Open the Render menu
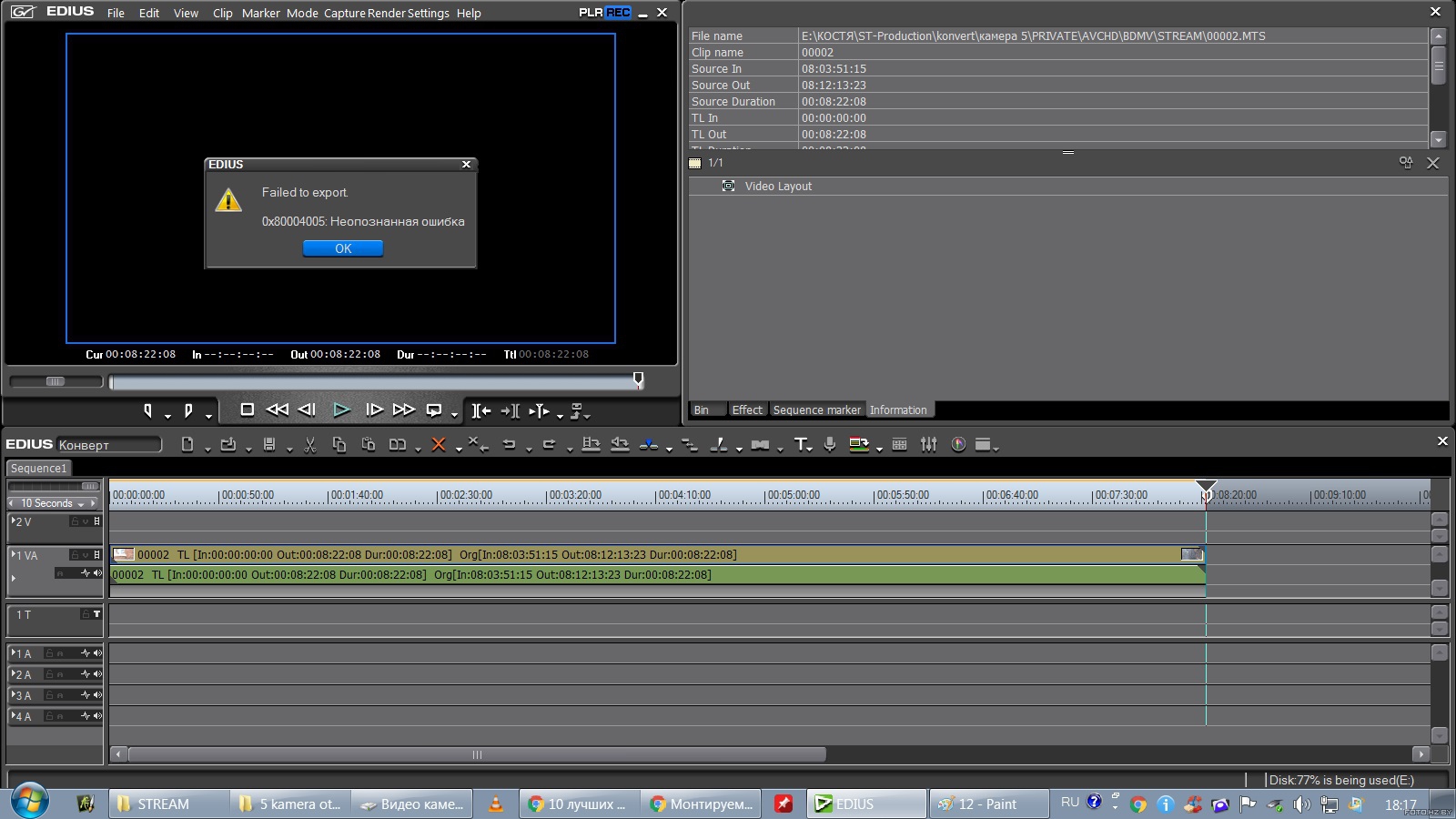 pos(386,13)
